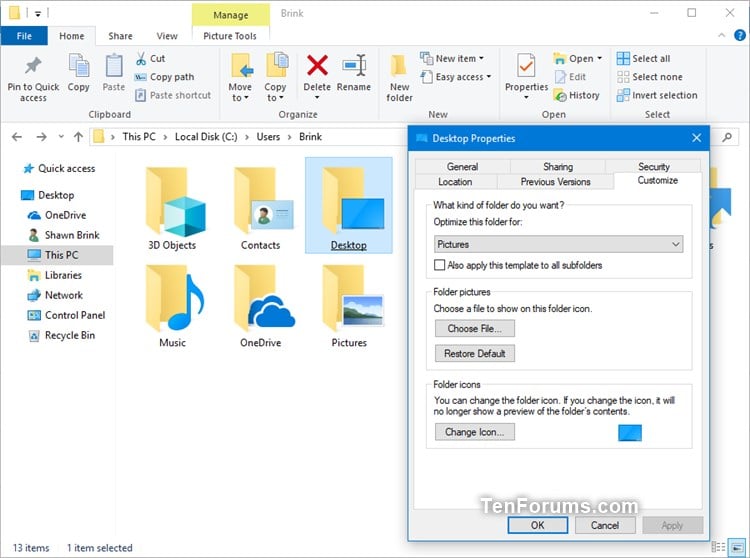The width and height of the screenshot is (750, 558).
Task: Open the View ribbon tab
Action: (x=167, y=36)
